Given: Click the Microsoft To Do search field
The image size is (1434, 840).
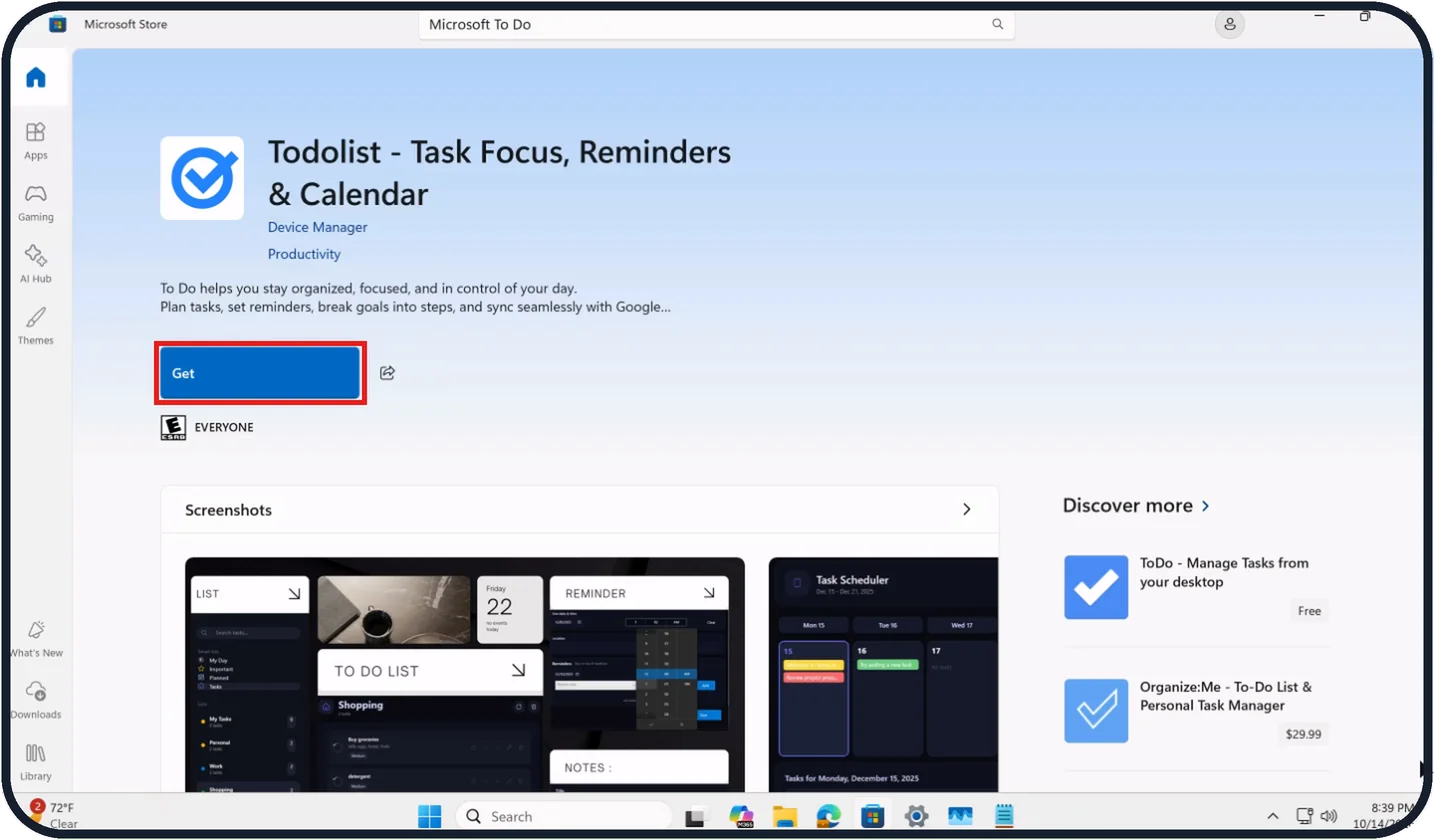Looking at the screenshot, I should tap(717, 24).
